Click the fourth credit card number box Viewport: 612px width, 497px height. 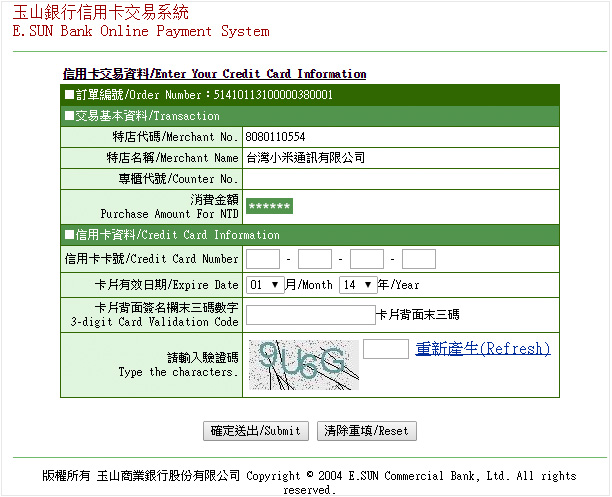pos(419,260)
